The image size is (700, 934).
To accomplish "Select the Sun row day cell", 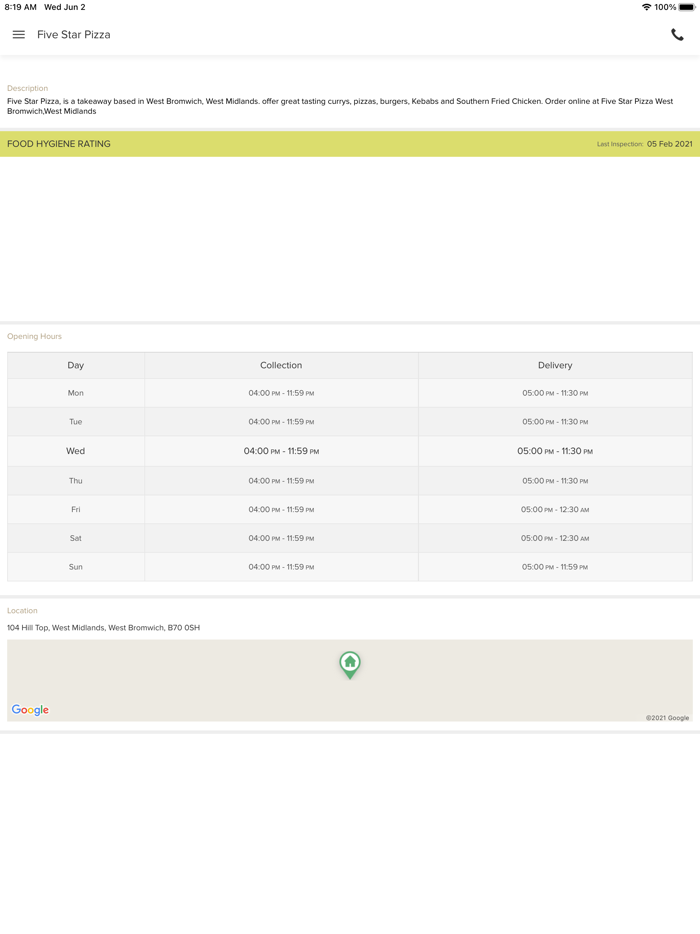I will coord(76,566).
